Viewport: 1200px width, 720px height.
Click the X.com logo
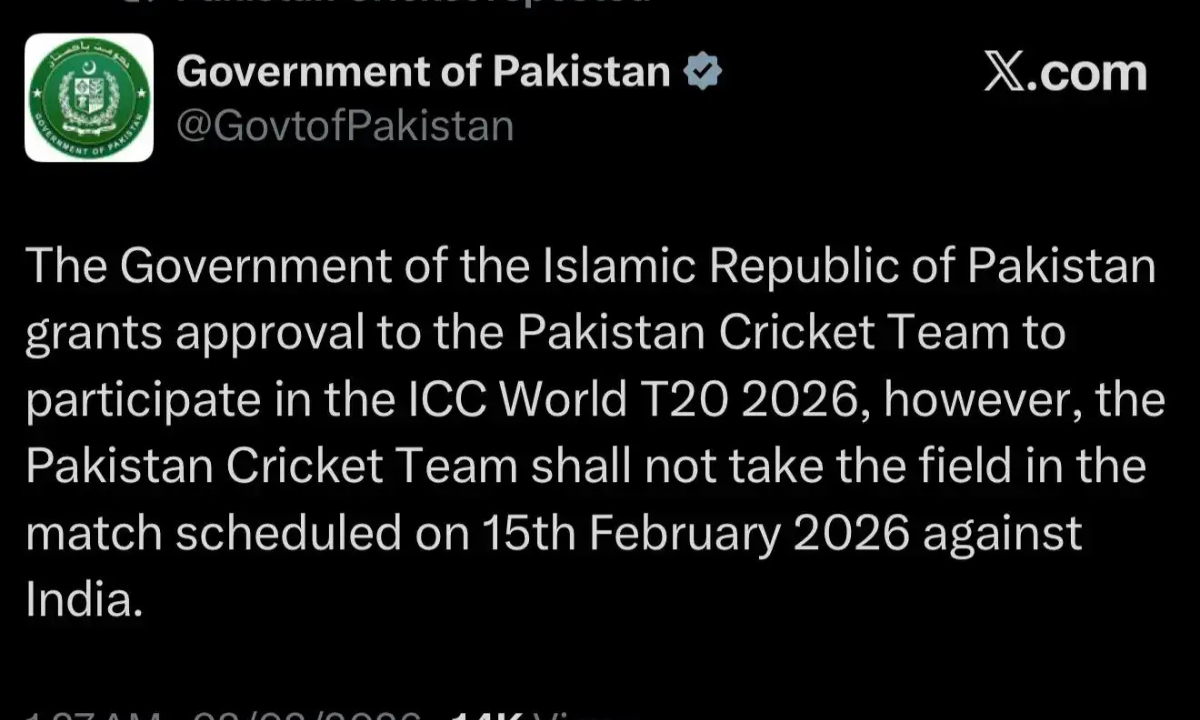point(1065,72)
